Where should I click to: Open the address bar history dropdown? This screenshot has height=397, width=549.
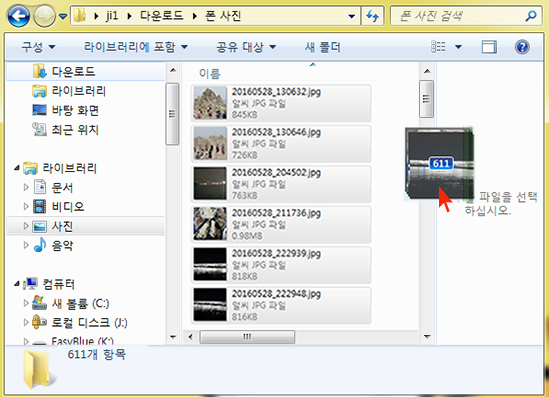tap(352, 16)
